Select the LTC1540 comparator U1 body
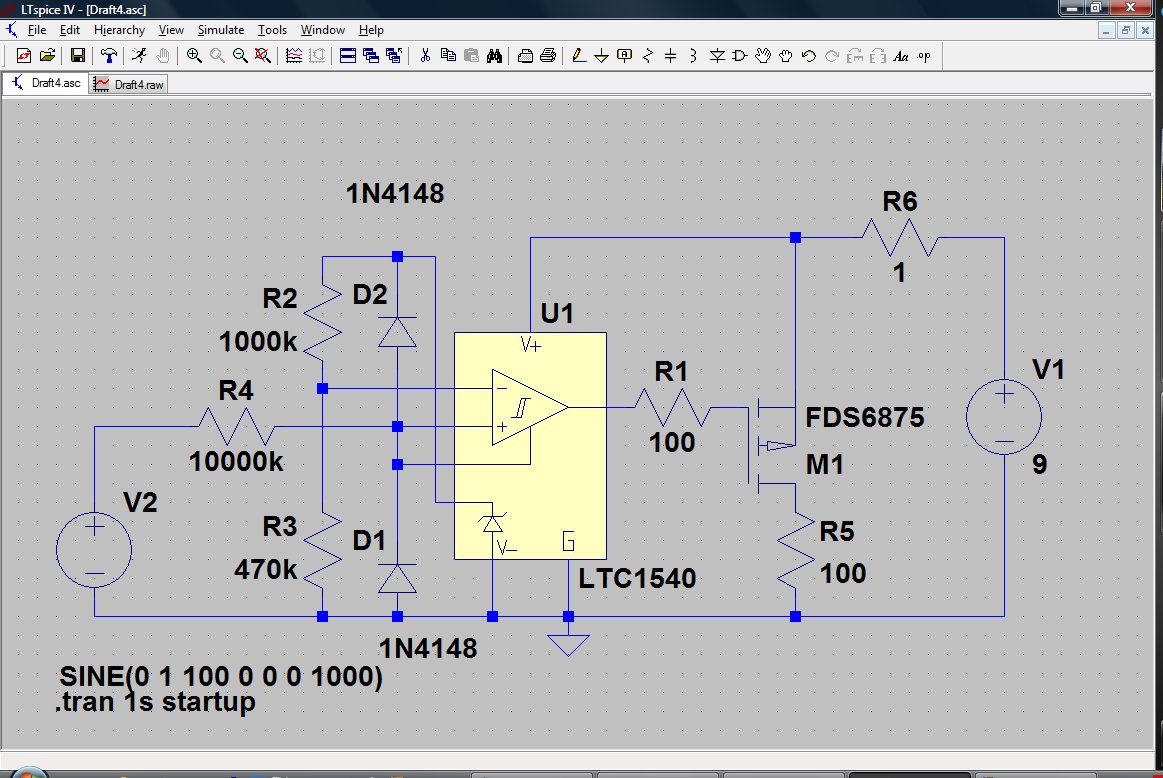 (530, 446)
